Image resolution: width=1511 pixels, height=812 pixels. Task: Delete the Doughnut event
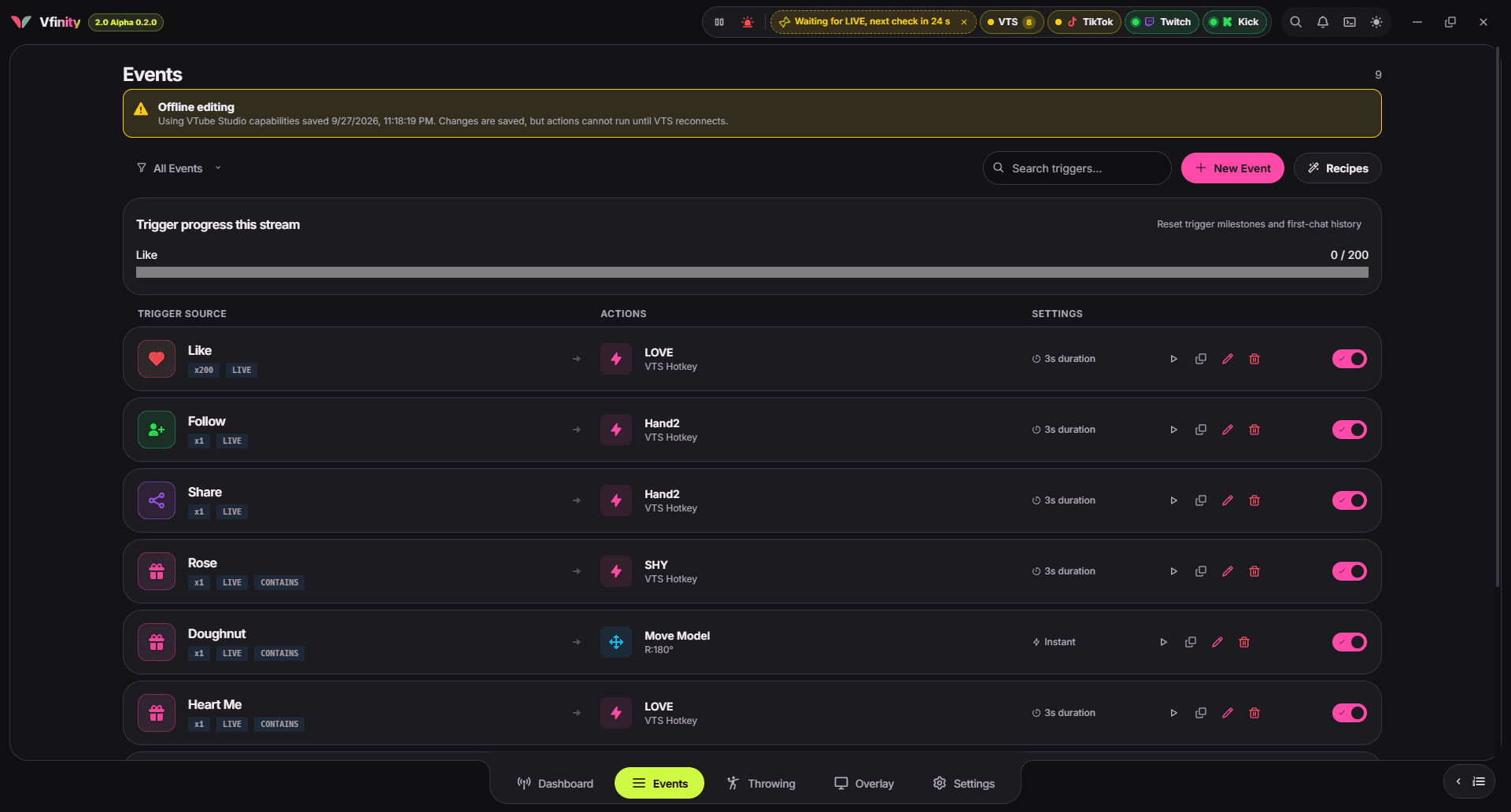tap(1244, 642)
